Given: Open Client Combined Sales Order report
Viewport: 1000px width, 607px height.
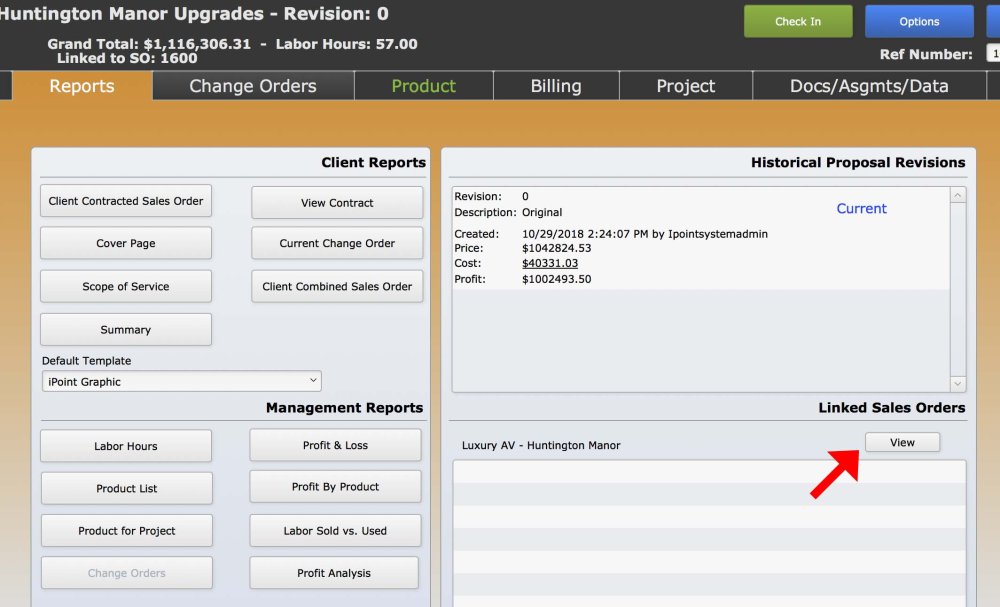Looking at the screenshot, I should coord(337,286).
